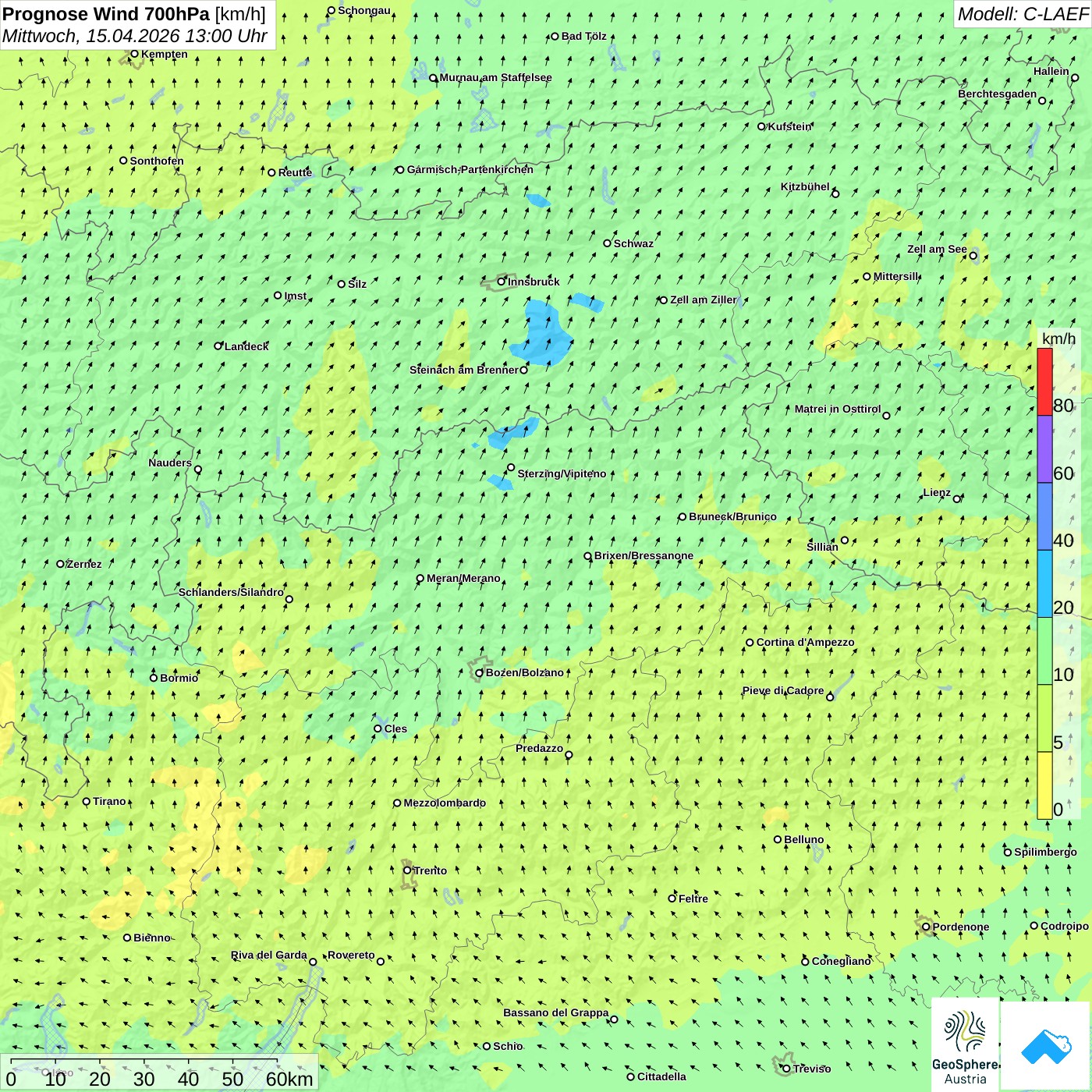
Task: Click the Cles label
Action: (x=395, y=729)
